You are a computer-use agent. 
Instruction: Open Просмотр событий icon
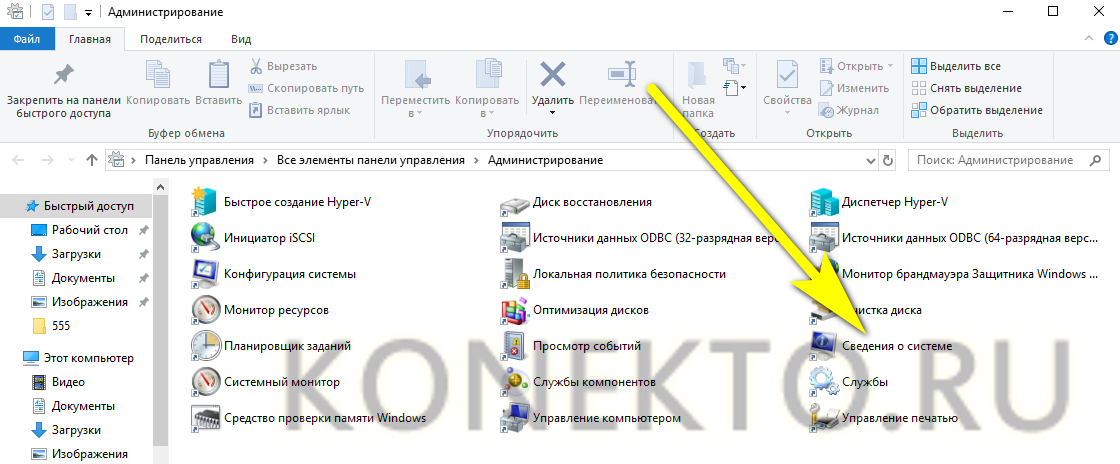pos(514,346)
